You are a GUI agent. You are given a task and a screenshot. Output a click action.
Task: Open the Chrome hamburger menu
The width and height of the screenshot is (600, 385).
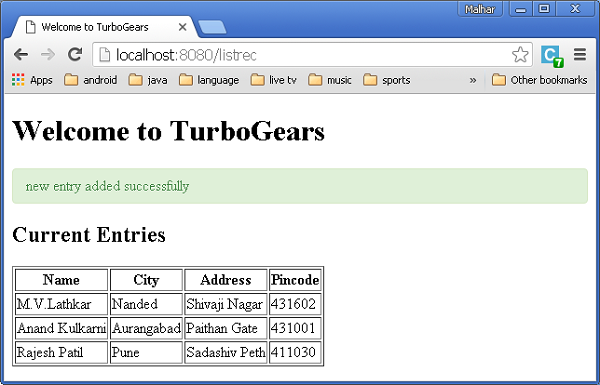coord(580,55)
